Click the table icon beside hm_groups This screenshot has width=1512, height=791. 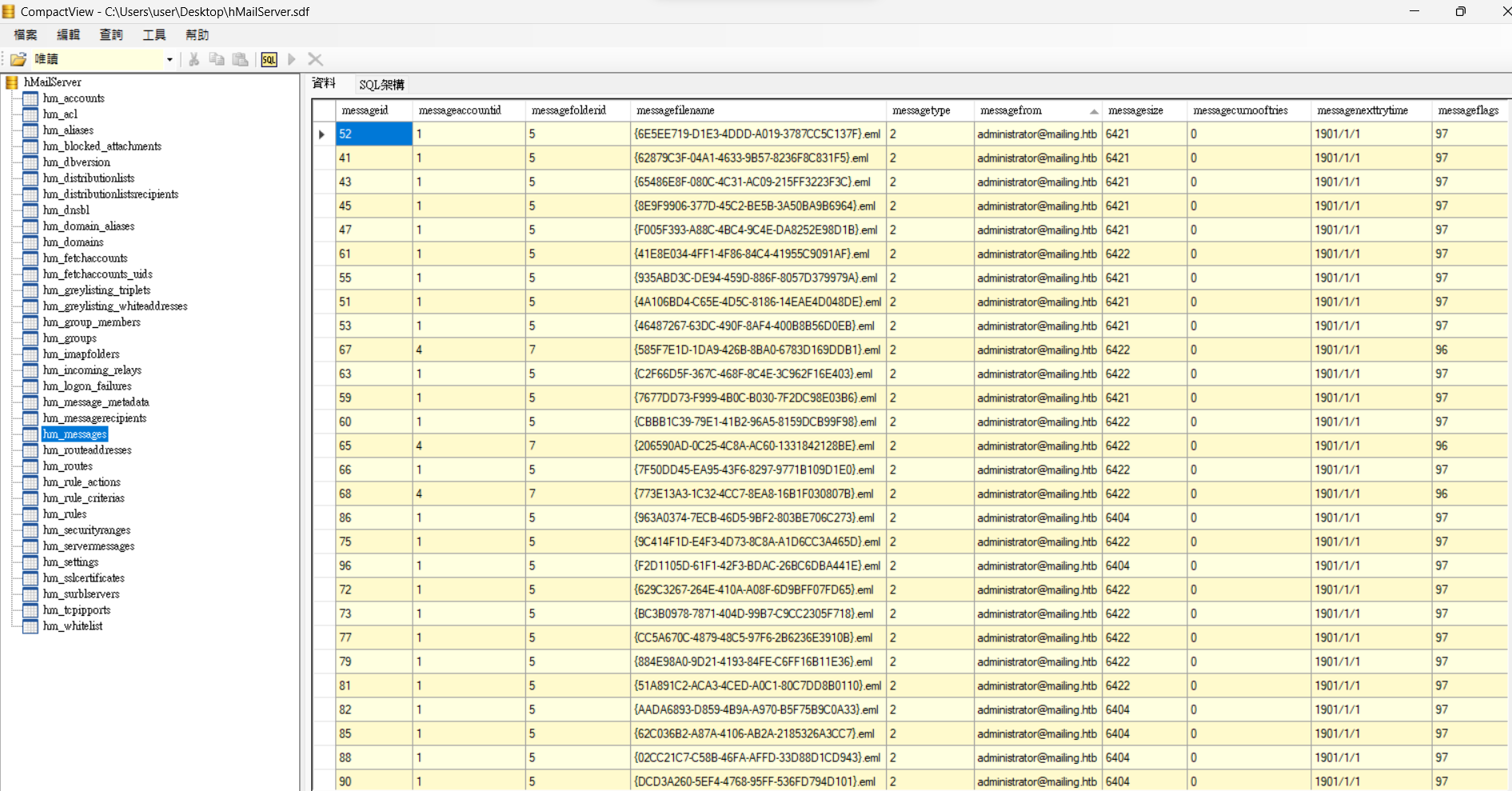pyautogui.click(x=30, y=338)
